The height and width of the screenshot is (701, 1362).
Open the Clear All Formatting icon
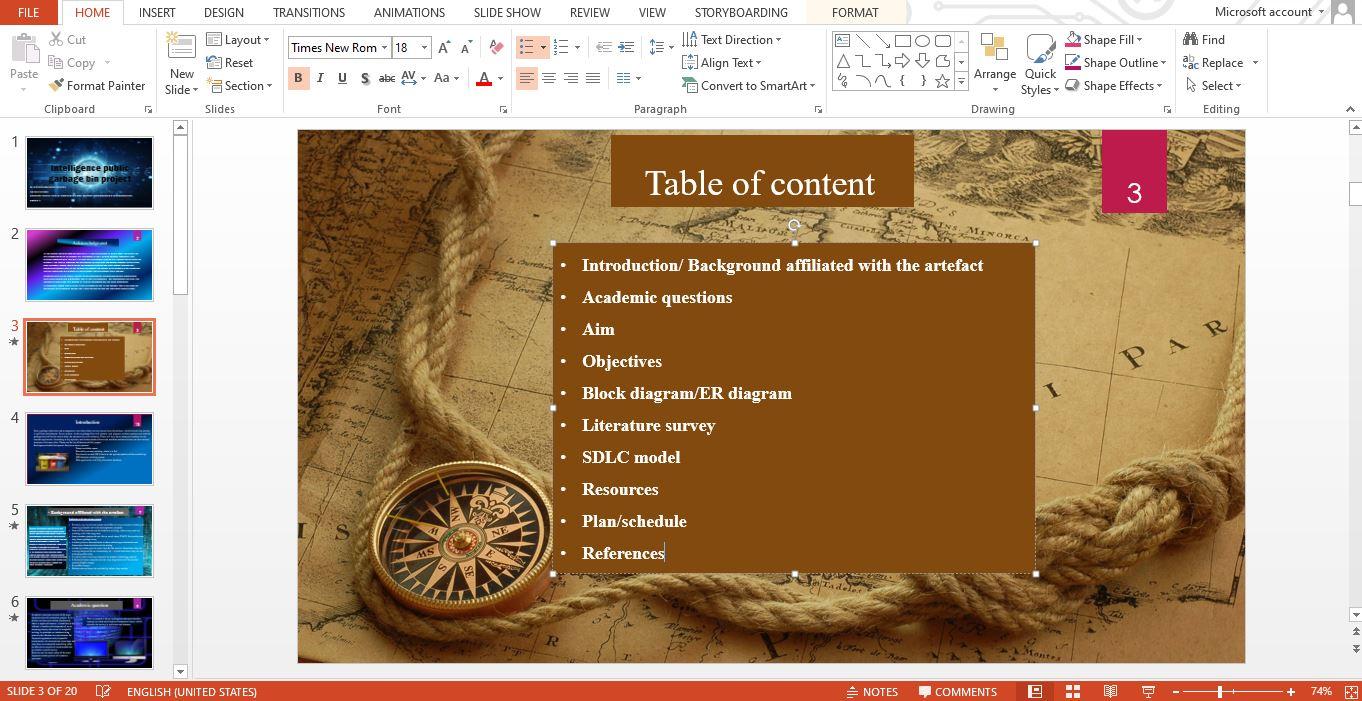point(496,47)
